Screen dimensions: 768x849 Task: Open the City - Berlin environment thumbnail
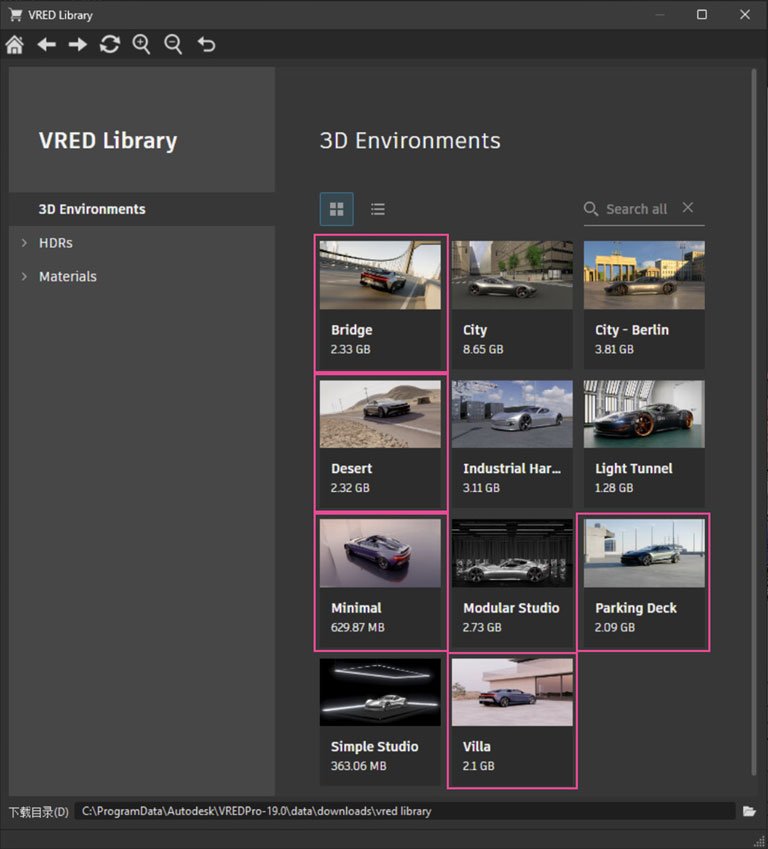(x=644, y=275)
